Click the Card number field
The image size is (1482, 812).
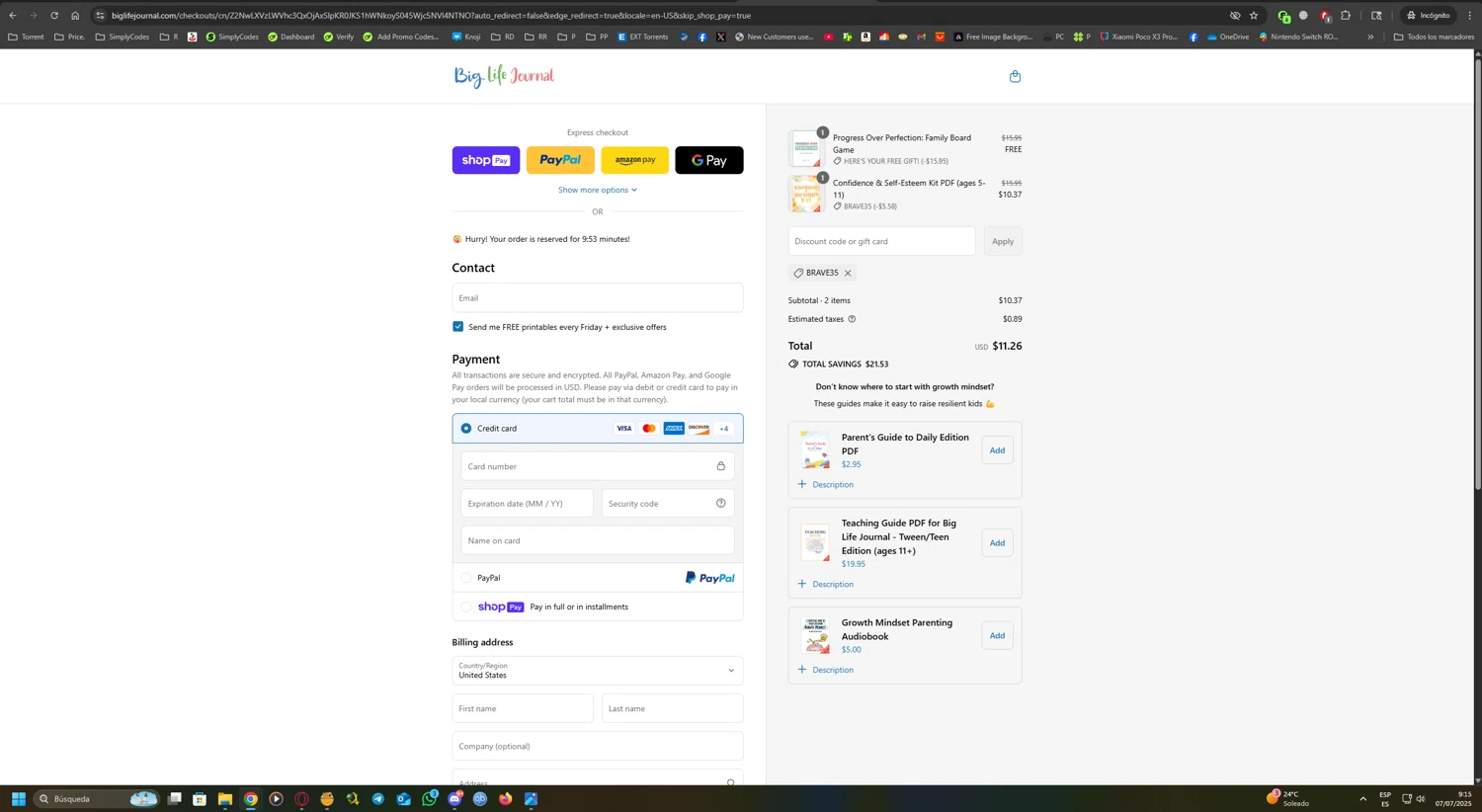tap(598, 466)
